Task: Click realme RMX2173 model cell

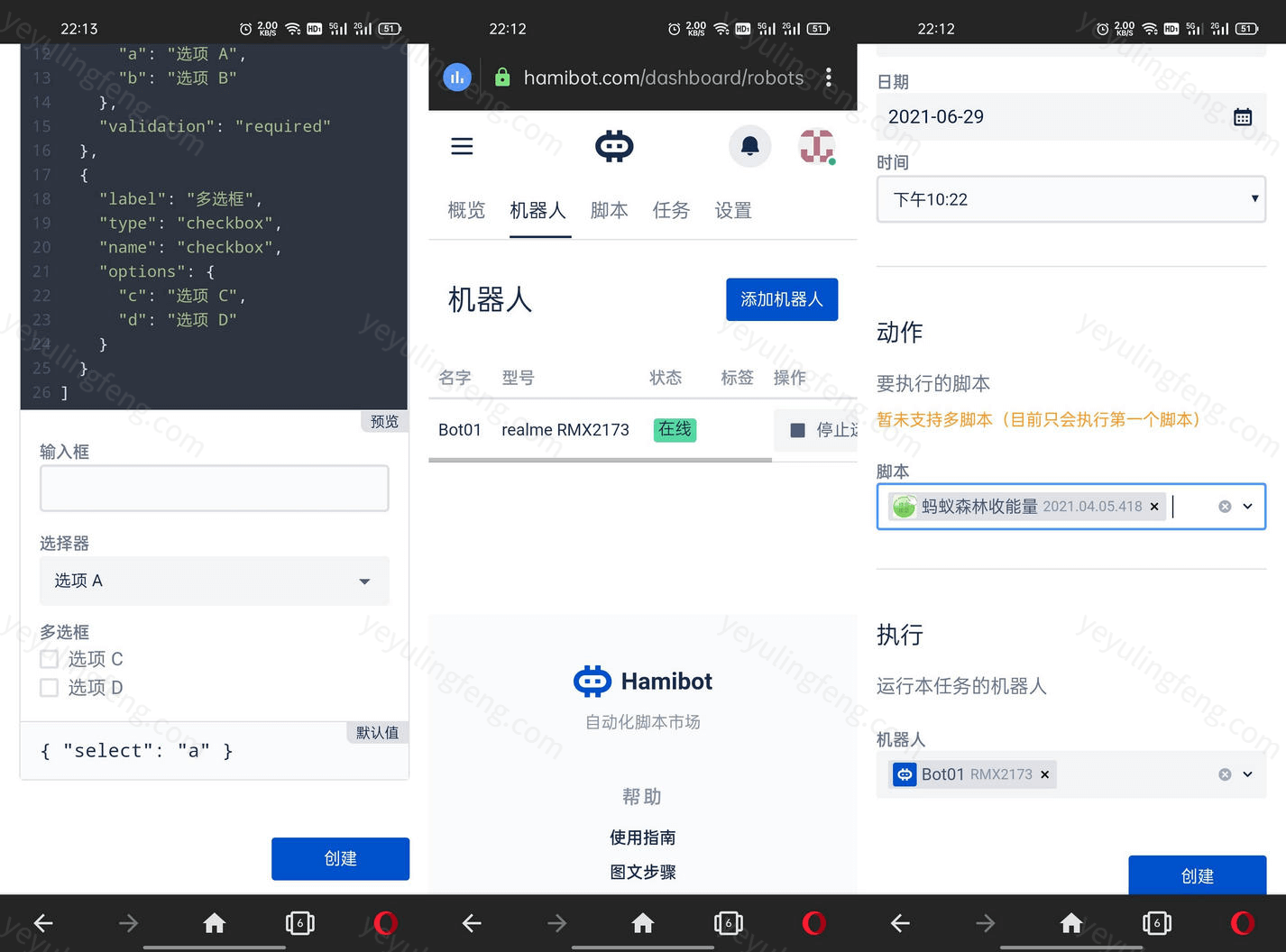Action: pos(565,430)
